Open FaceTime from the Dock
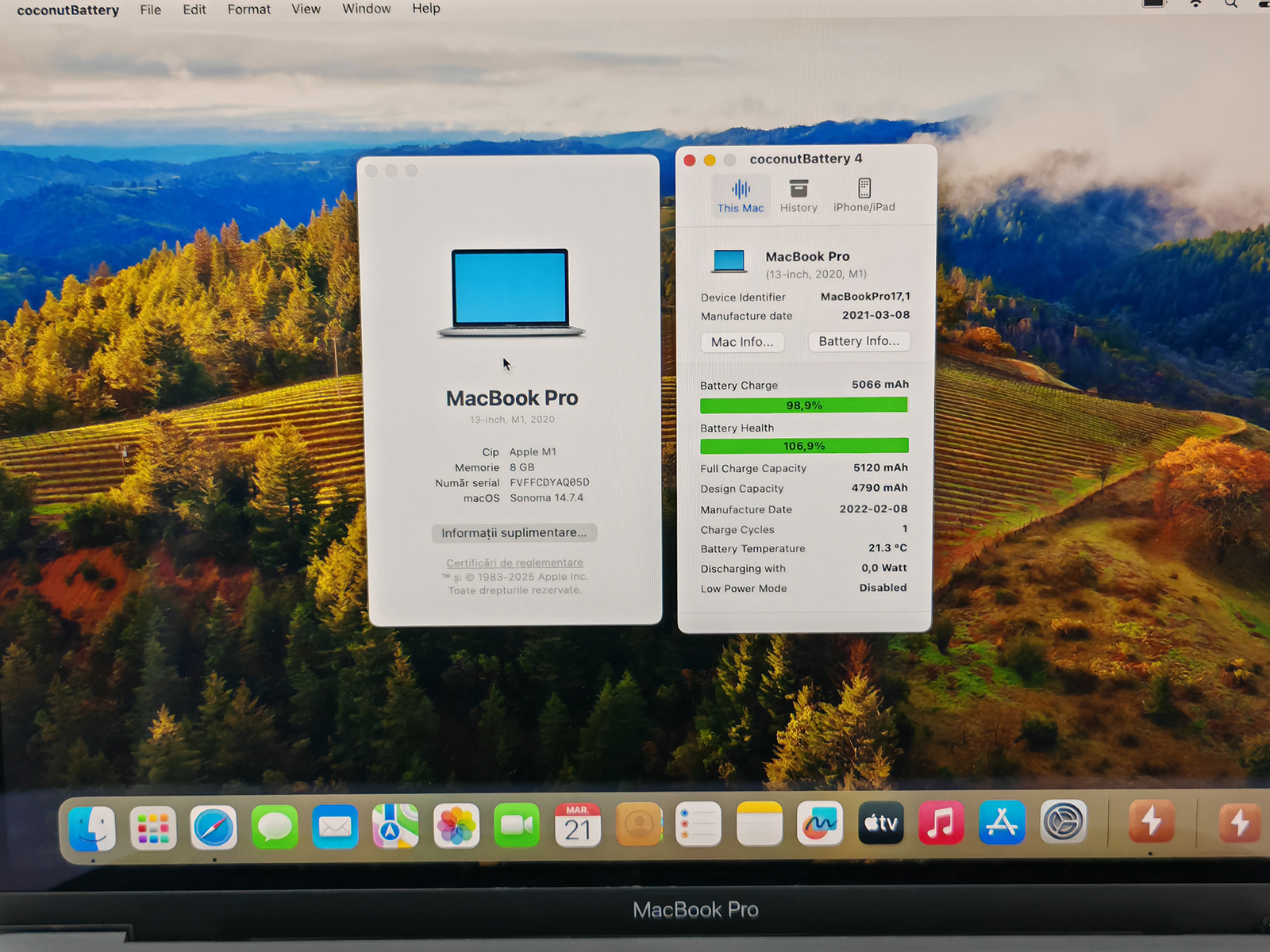The height and width of the screenshot is (952, 1270). [517, 825]
